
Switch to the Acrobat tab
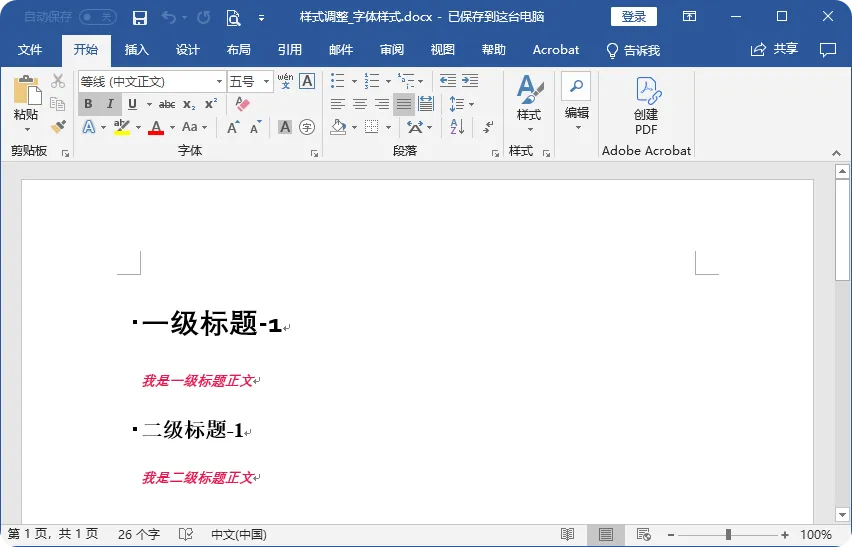point(556,50)
